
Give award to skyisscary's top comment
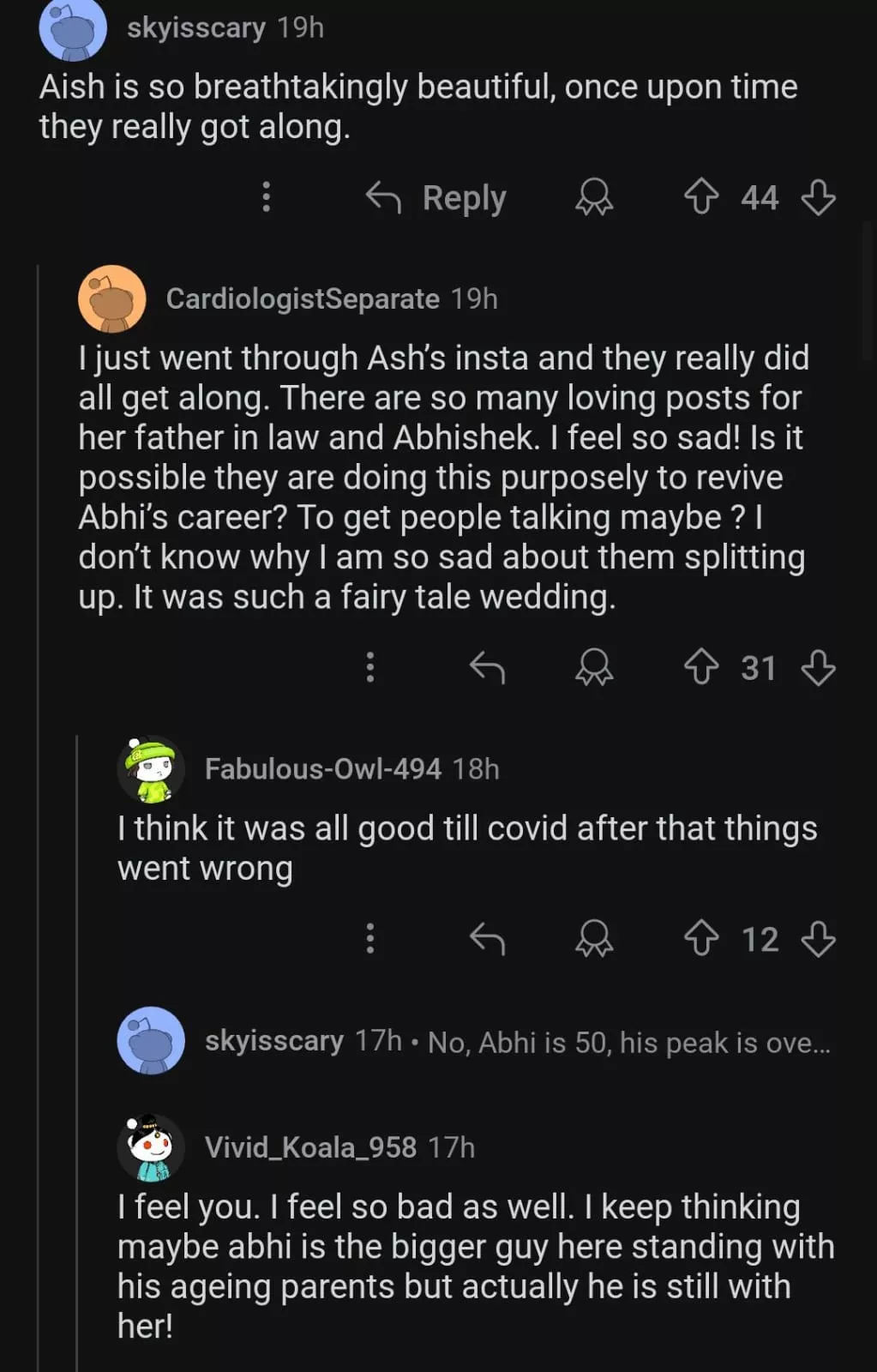(593, 197)
